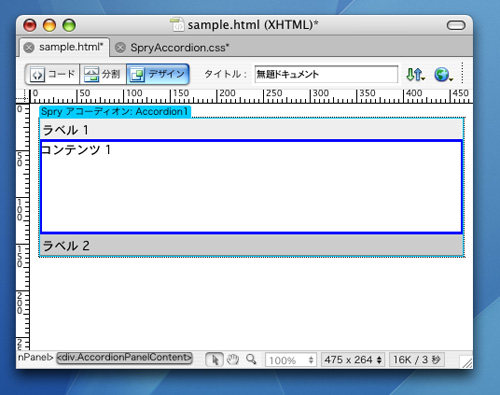This screenshot has height=395, width=500.
Task: Open the 100% zoom level dropdown
Action: coord(290,360)
